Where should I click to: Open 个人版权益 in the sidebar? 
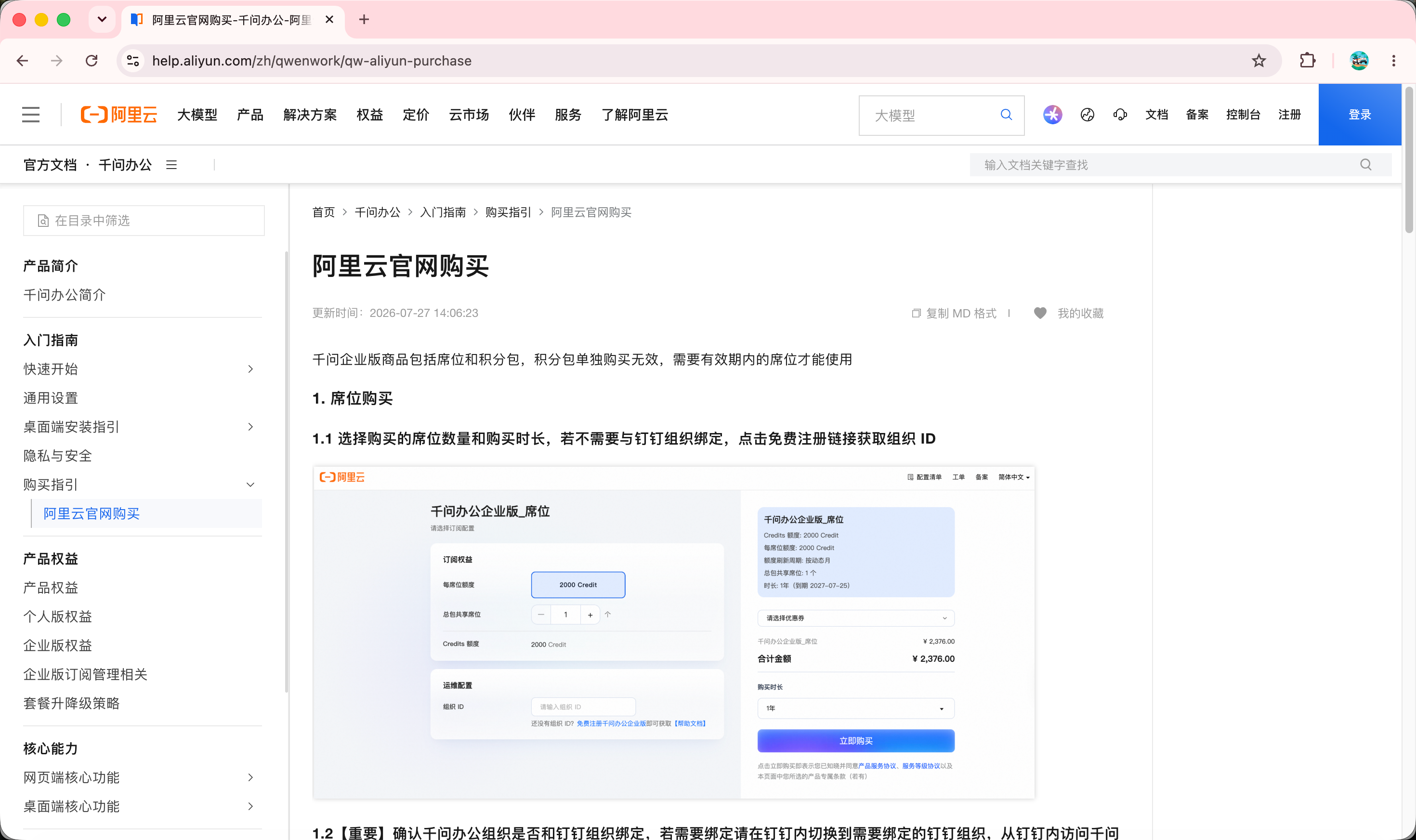click(x=58, y=617)
